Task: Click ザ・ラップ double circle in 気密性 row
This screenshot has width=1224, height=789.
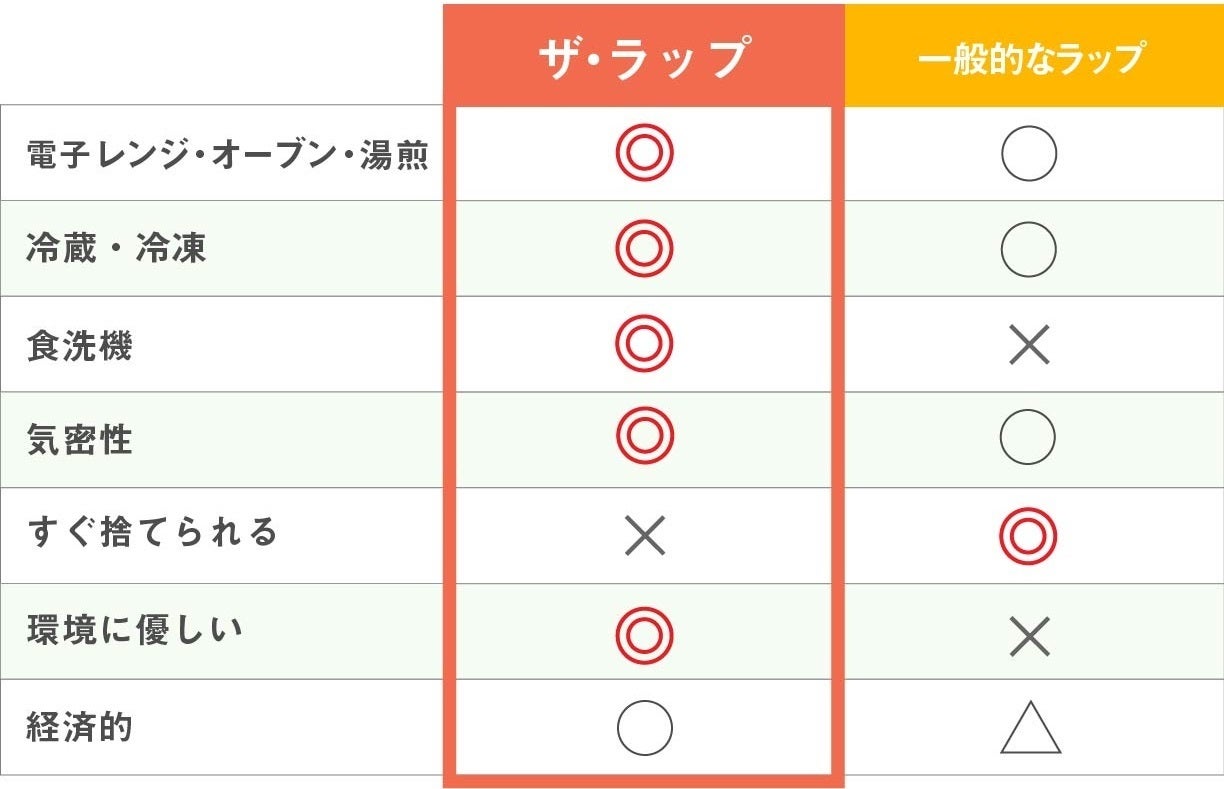Action: coord(644,437)
